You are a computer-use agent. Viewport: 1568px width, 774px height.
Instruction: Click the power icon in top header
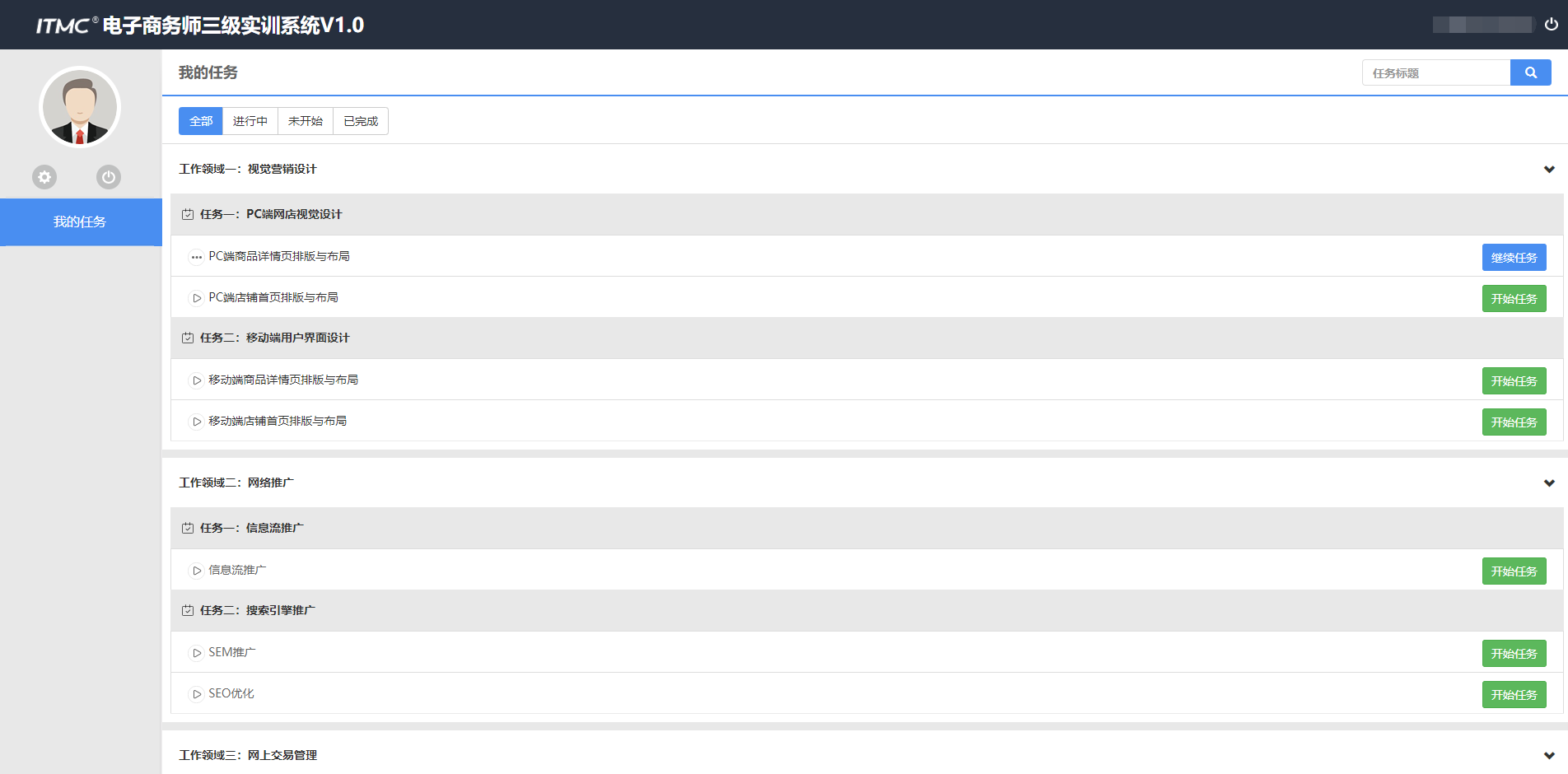coord(1551,25)
